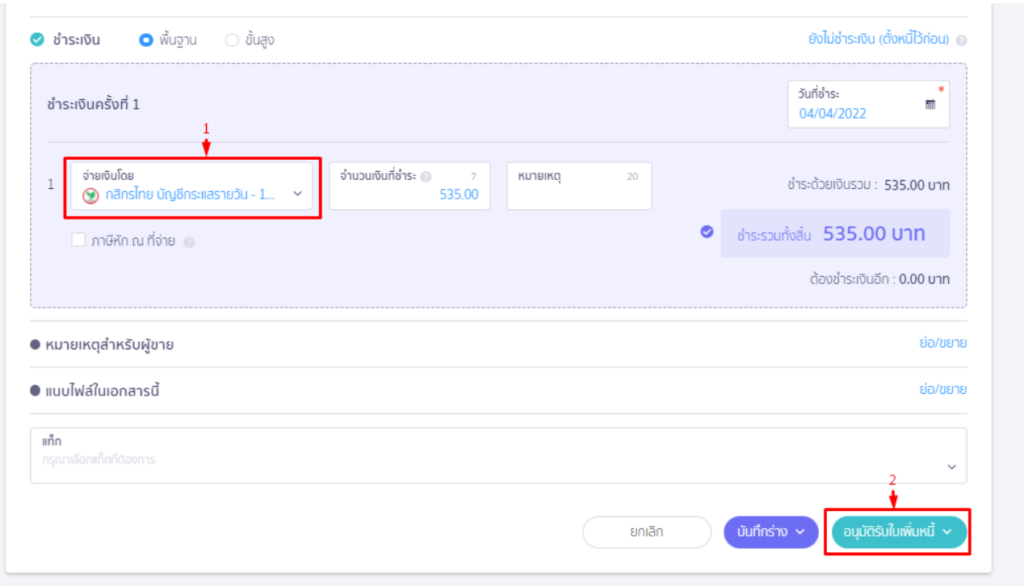Click the หมายเหตุ note input field
This screenshot has height=586, width=1024.
[579, 186]
